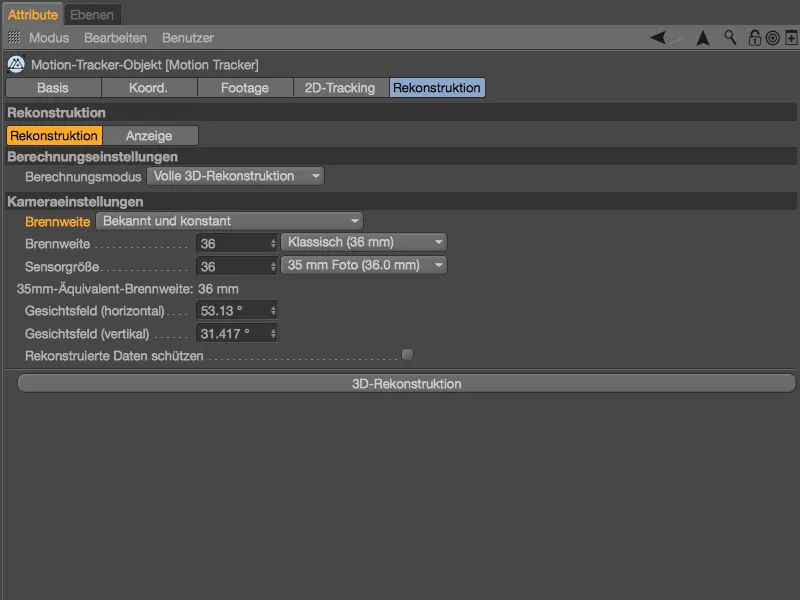
Task: Open the Berechnungsmodus dropdown
Action: tap(235, 177)
